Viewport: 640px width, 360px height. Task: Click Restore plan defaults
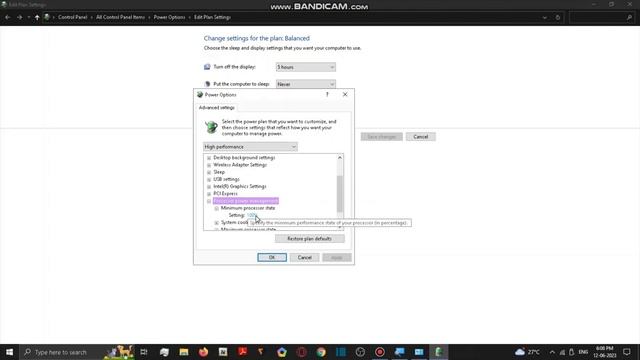click(x=309, y=238)
